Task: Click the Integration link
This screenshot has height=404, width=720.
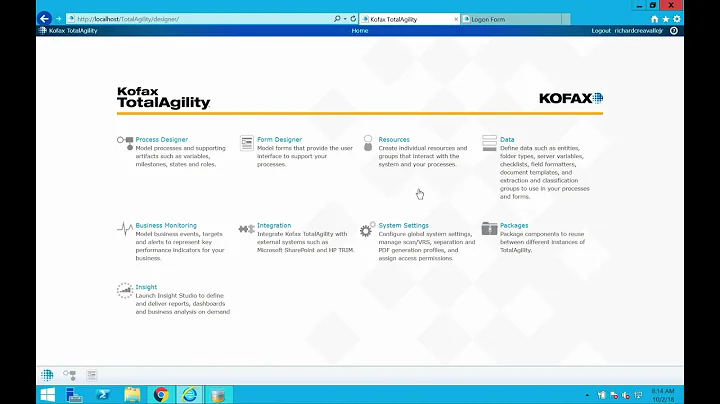Action: click(274, 225)
